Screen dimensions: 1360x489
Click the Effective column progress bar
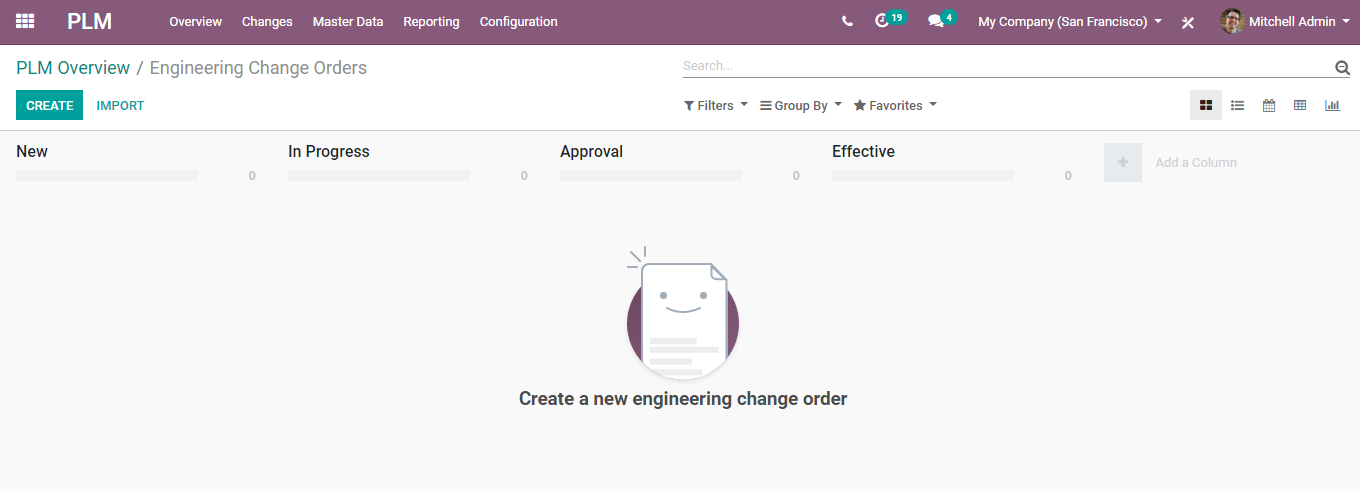[923, 175]
